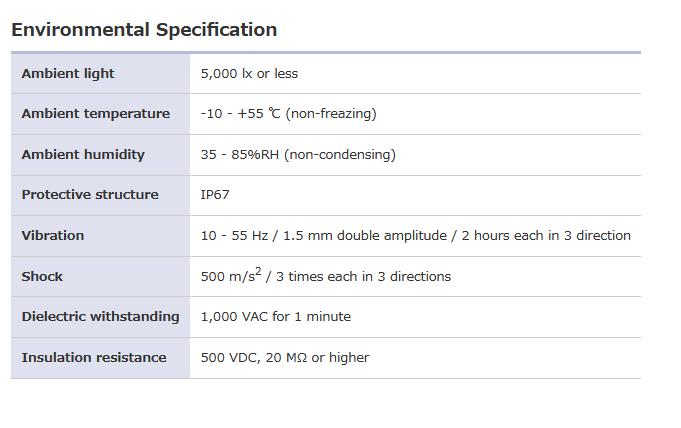
Task: Select the Ambient temperature label cell
Action: tap(96, 114)
